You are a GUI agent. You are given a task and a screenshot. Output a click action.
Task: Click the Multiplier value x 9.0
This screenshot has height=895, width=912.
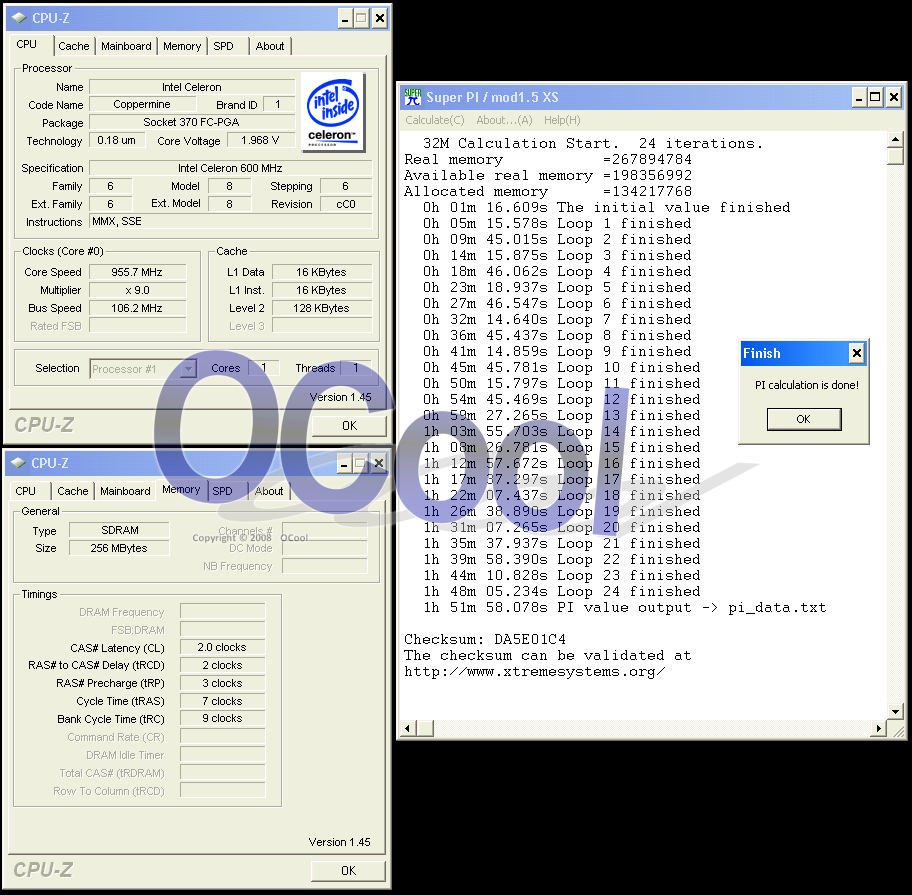point(138,290)
